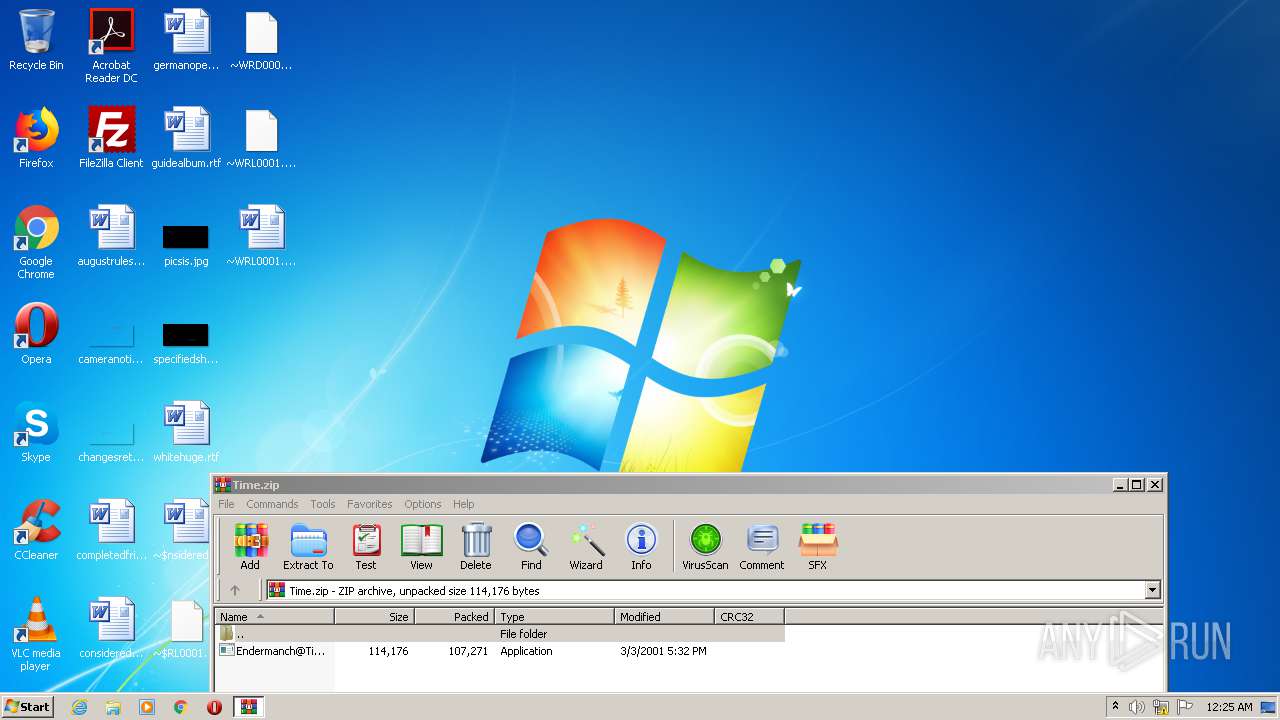The height and width of the screenshot is (720, 1280).
Task: Open the Favorites menu
Action: (x=369, y=504)
